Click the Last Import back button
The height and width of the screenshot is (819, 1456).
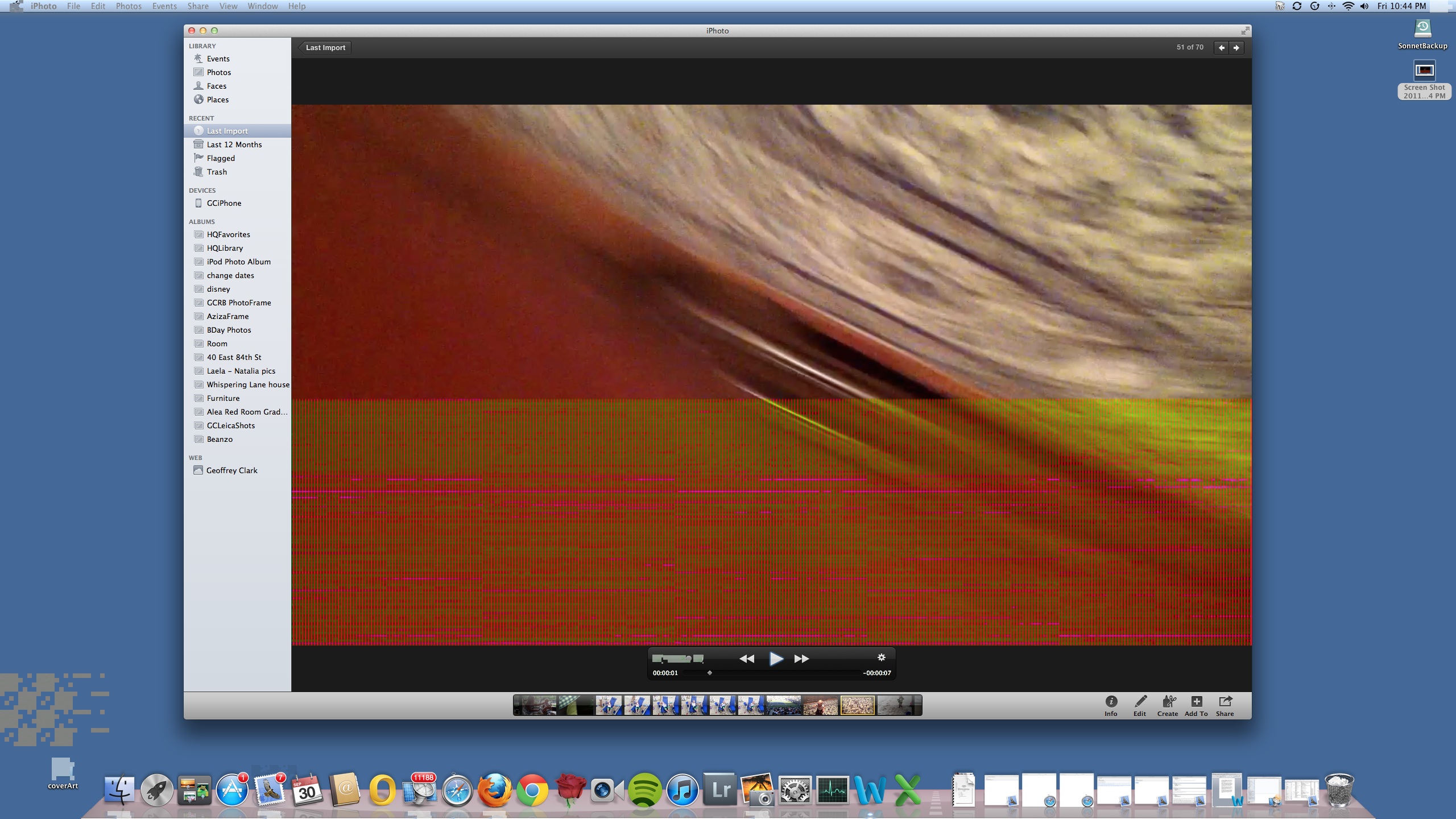click(x=325, y=48)
